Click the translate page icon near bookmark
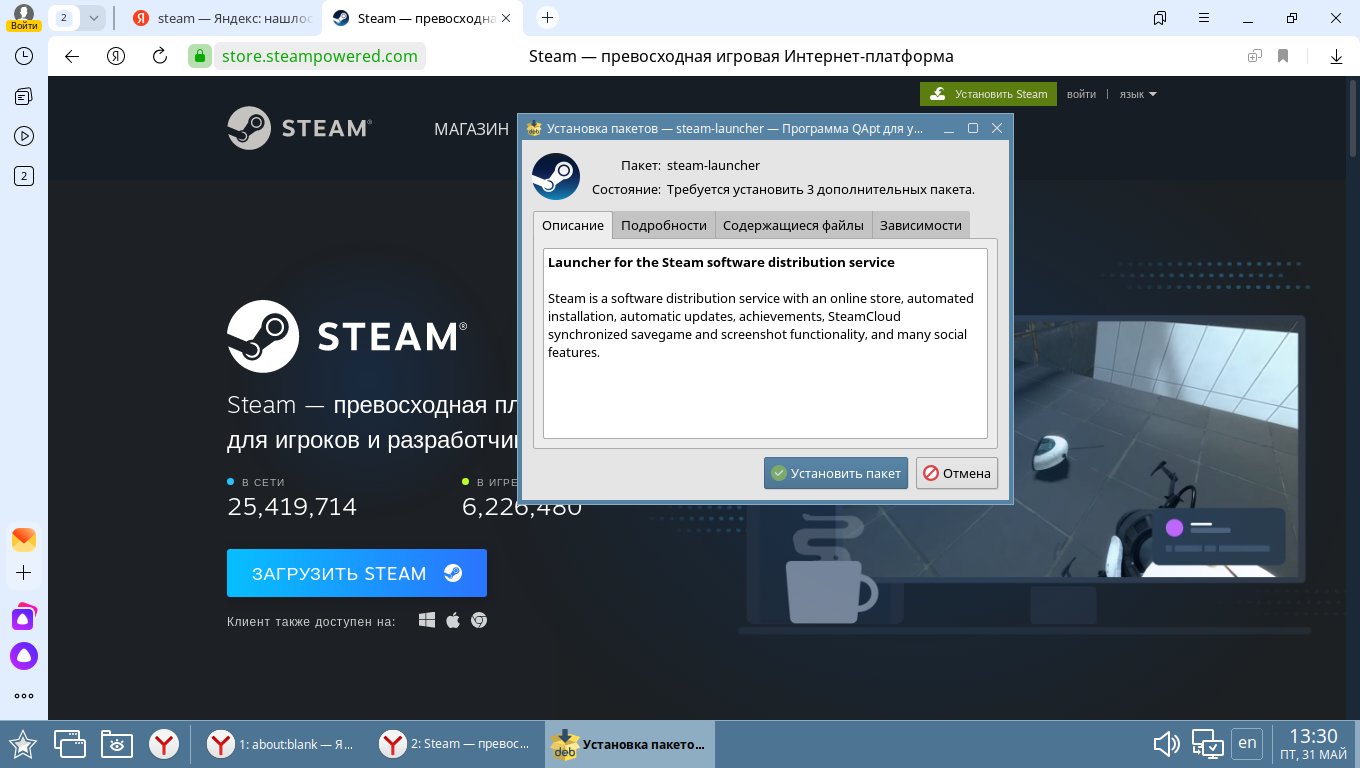The width and height of the screenshot is (1360, 768). (1254, 56)
